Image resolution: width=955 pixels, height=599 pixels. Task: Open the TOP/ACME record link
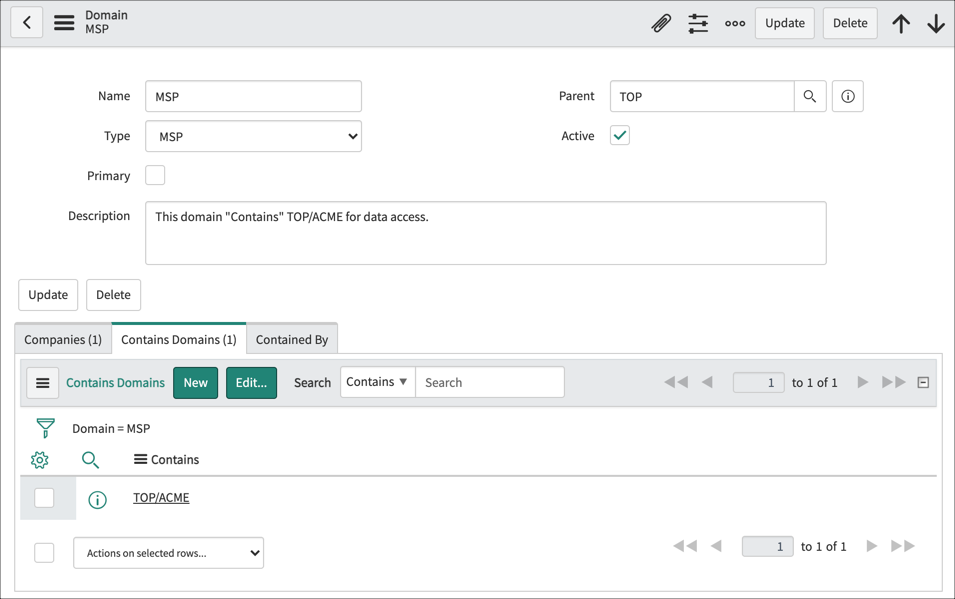(x=160, y=497)
